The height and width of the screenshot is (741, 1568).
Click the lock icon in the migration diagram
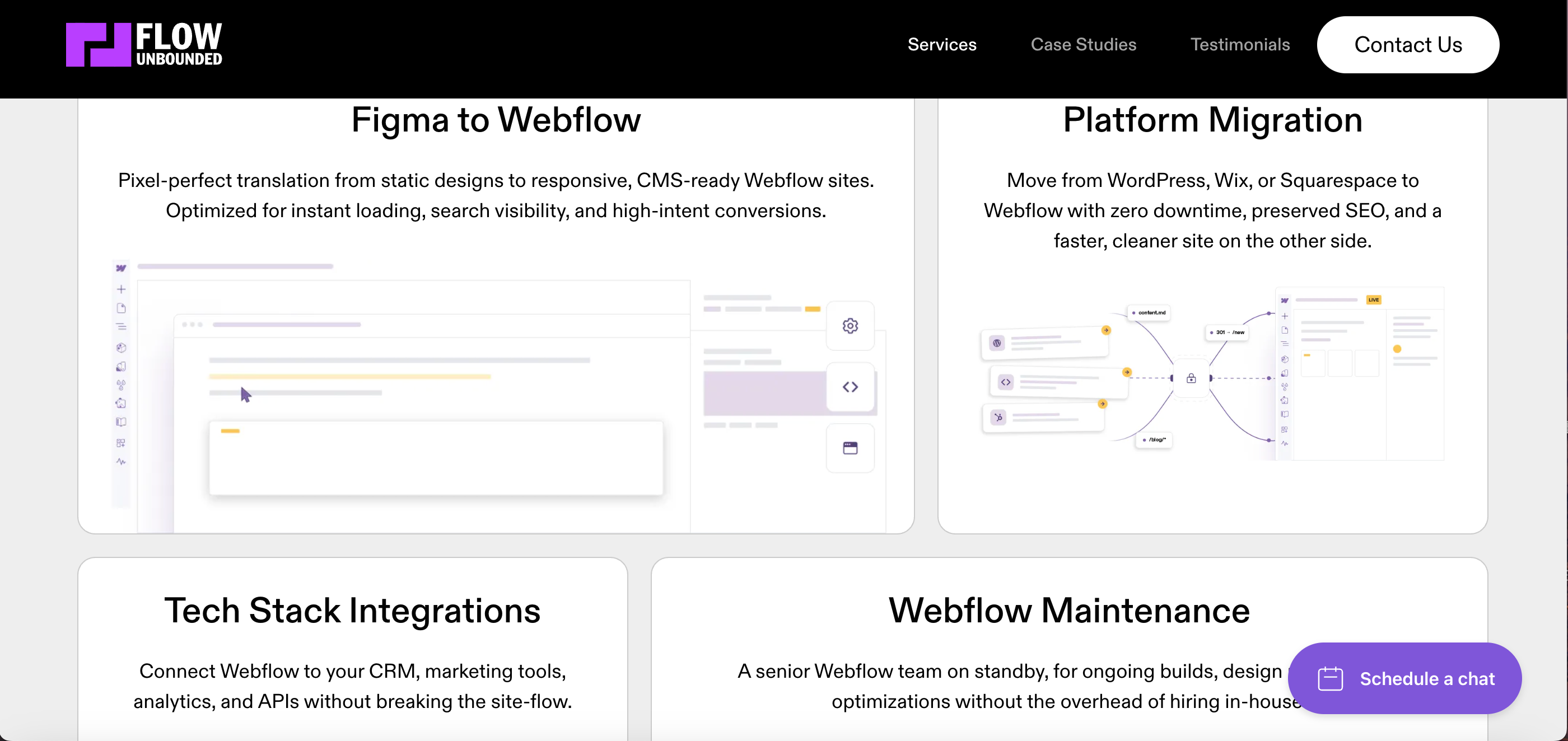[x=1191, y=378]
